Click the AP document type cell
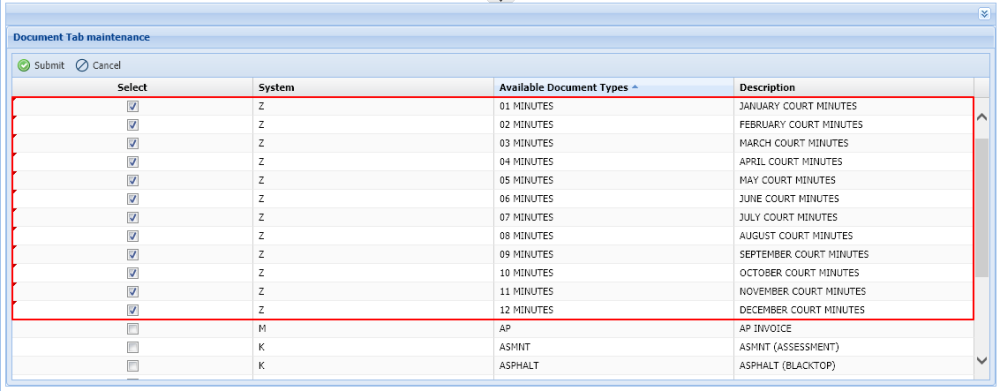The image size is (1000, 391). click(614, 328)
